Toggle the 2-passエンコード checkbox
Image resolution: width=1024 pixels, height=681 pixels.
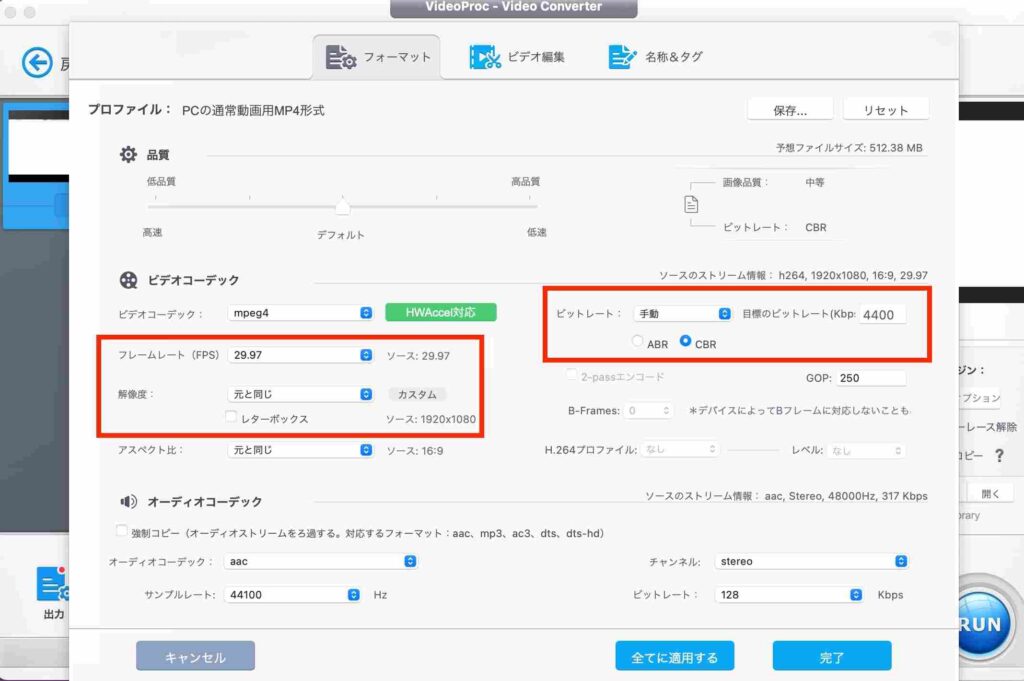click(571, 375)
